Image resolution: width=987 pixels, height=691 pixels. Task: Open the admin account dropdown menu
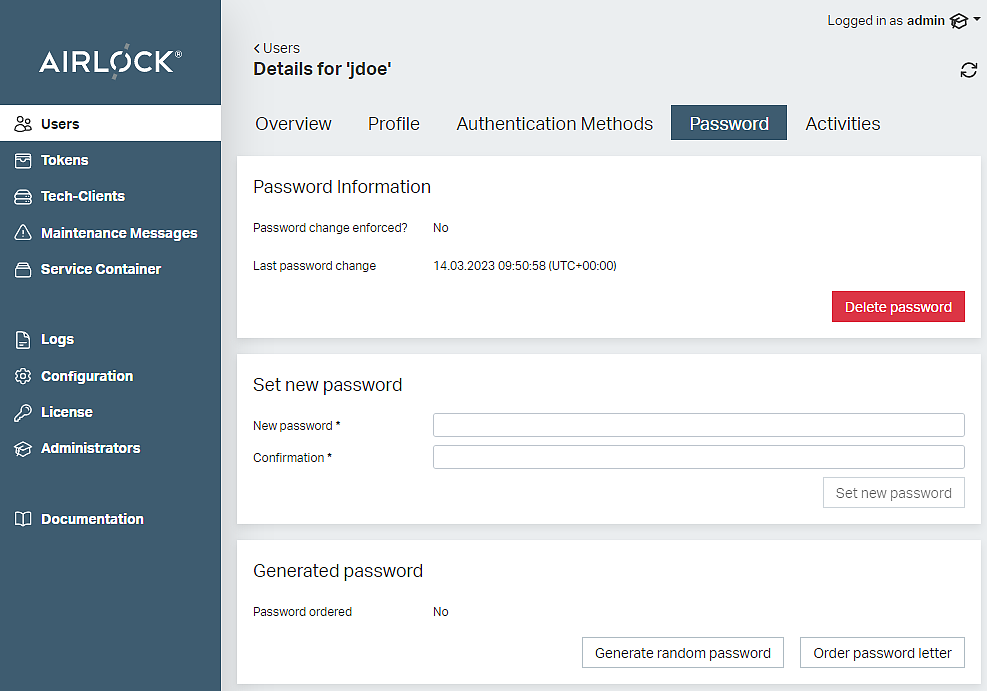[x=964, y=21]
